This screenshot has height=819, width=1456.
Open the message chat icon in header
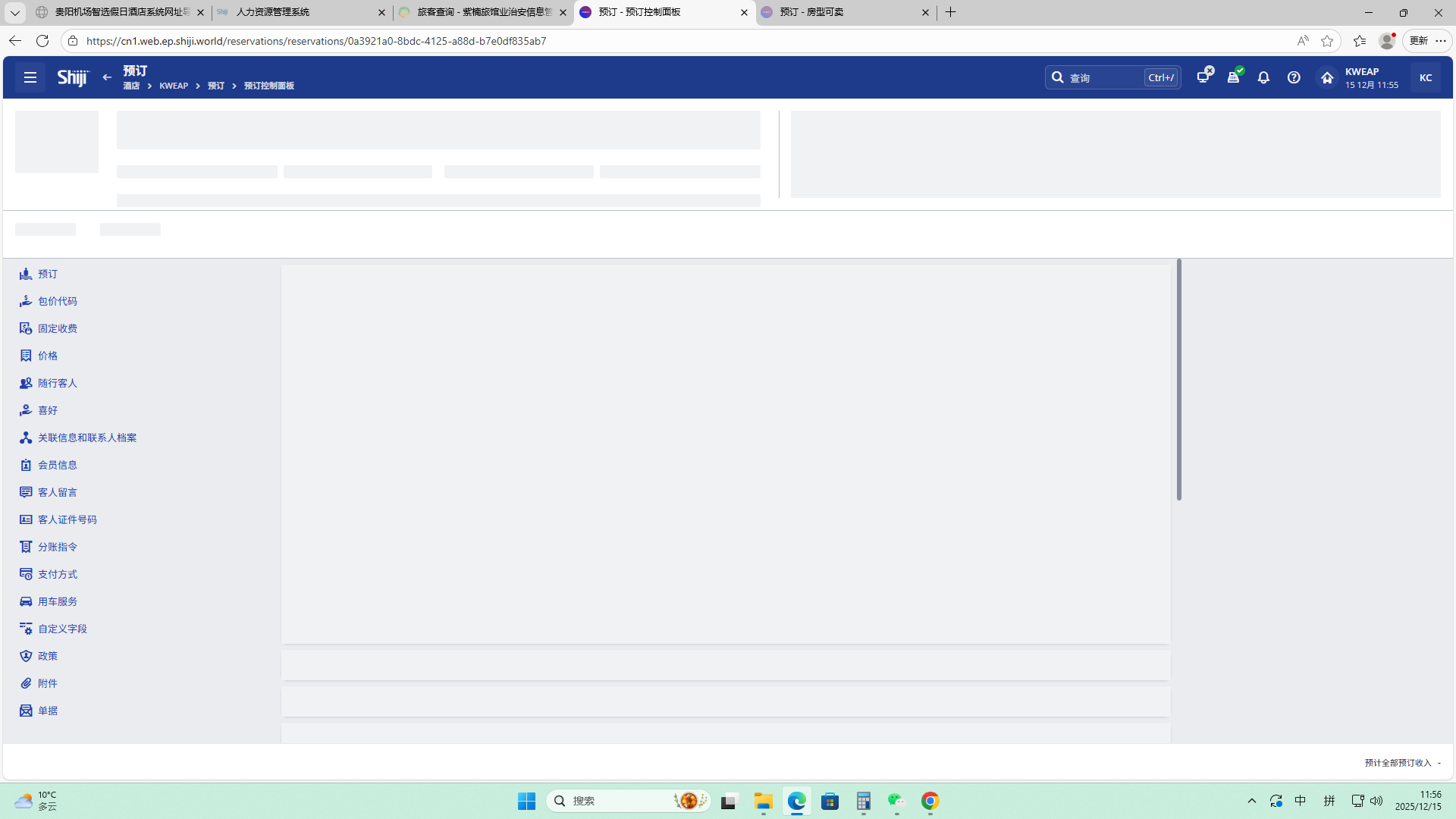point(1203,77)
